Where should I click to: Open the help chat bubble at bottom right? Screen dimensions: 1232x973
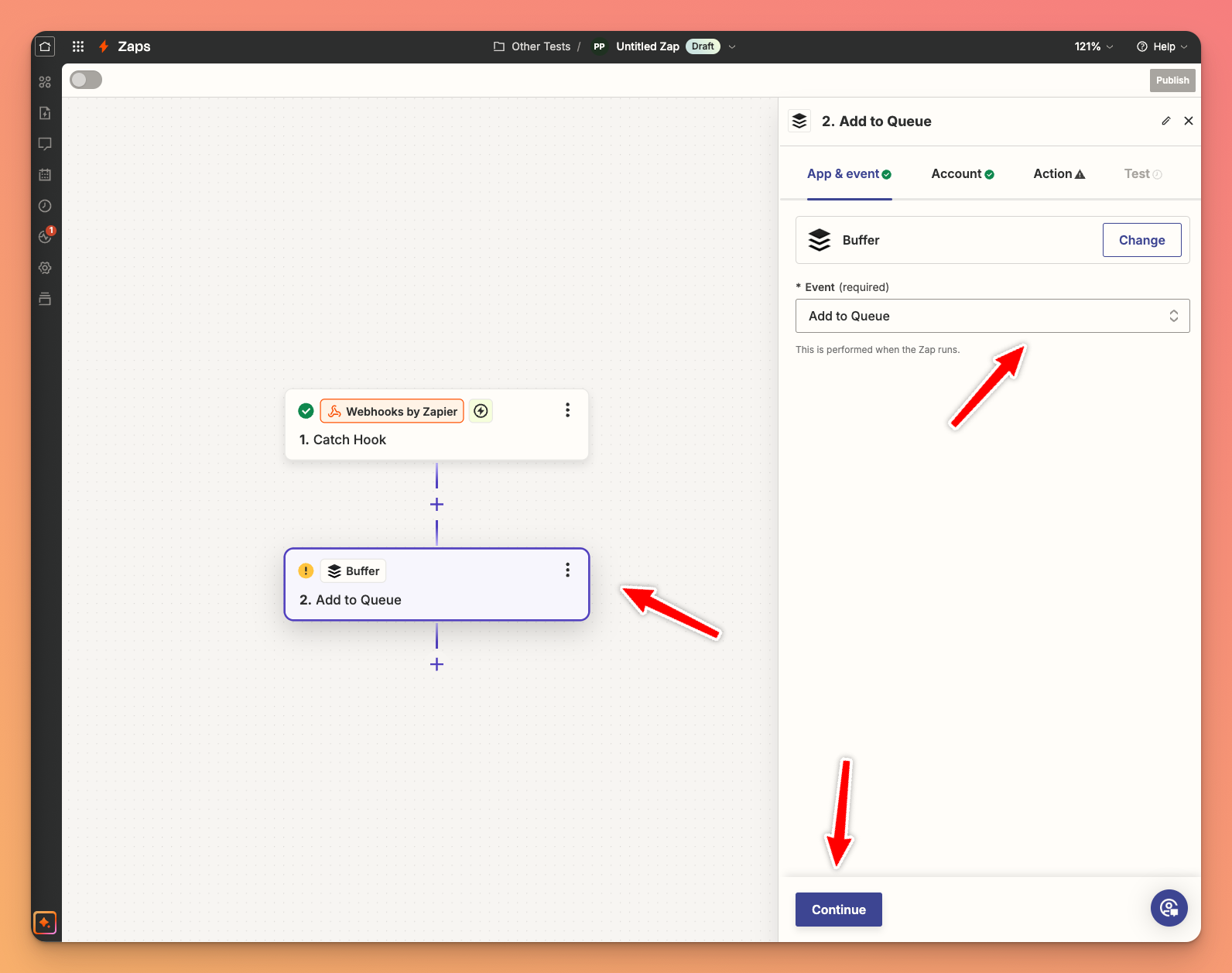(1169, 907)
